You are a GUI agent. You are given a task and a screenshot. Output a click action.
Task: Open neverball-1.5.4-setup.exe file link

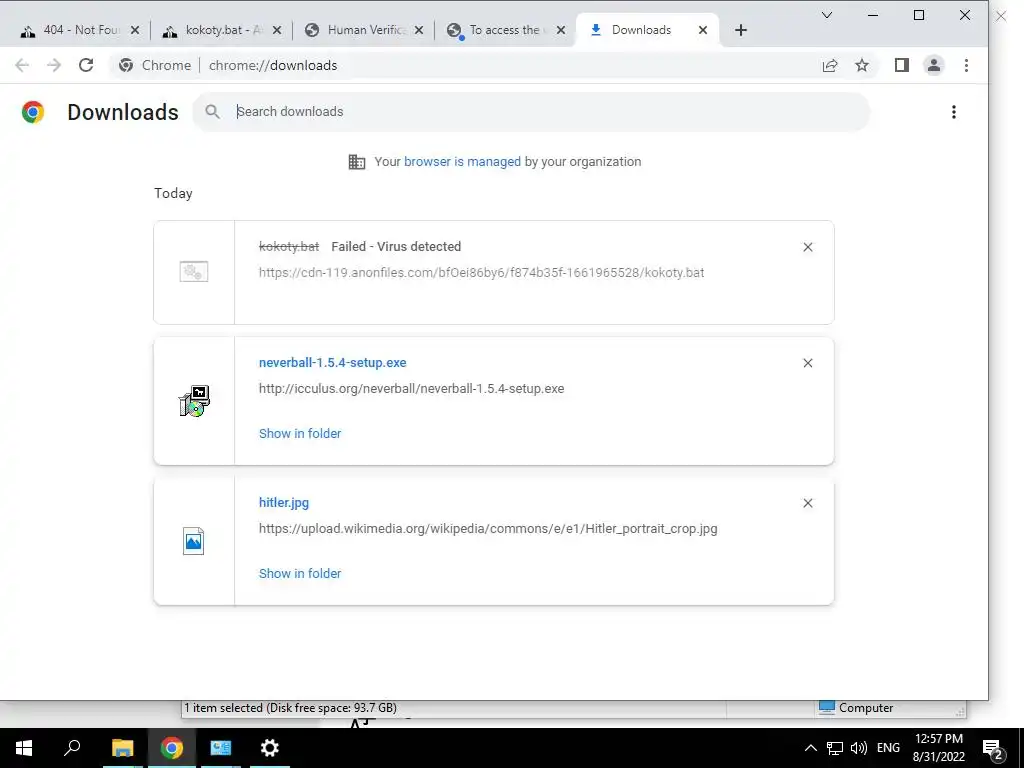click(332, 362)
